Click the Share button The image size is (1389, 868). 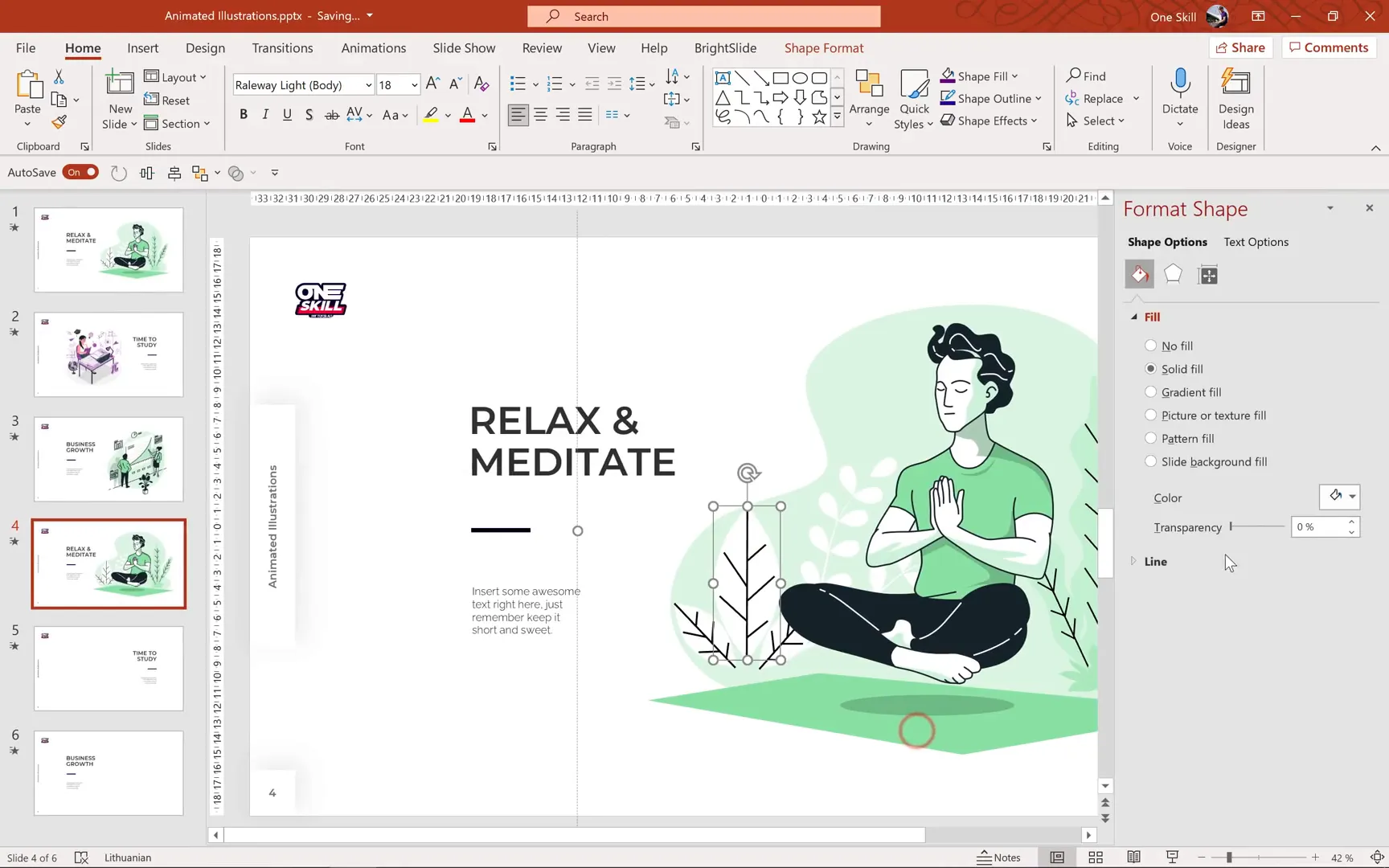pyautogui.click(x=1241, y=47)
